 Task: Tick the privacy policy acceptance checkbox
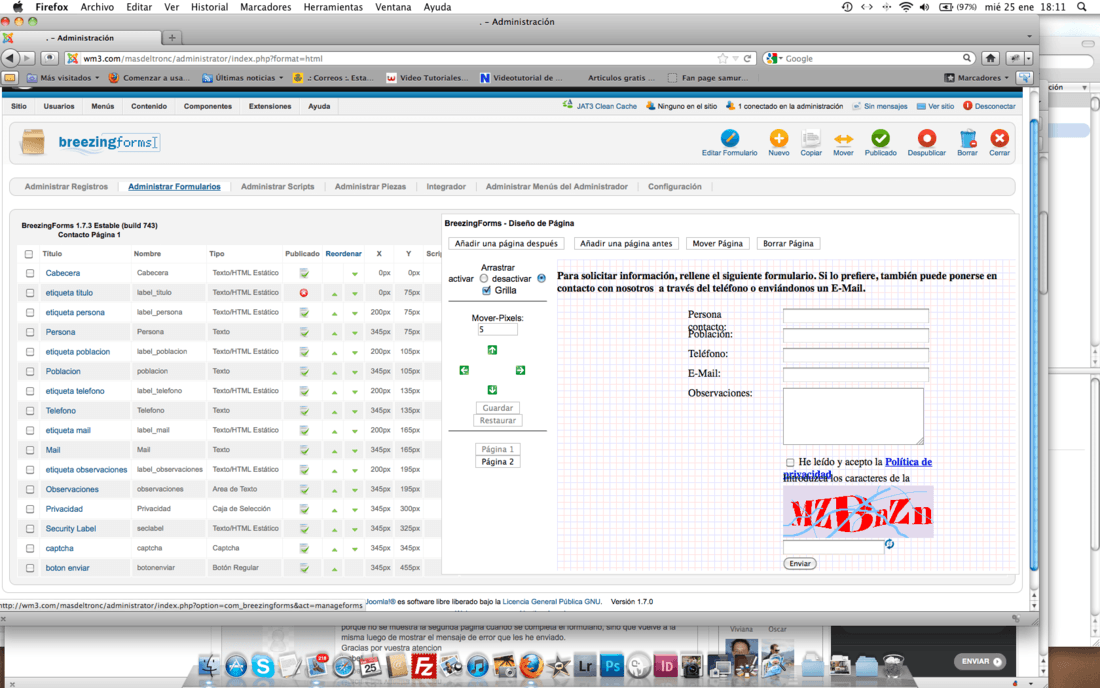coord(790,462)
